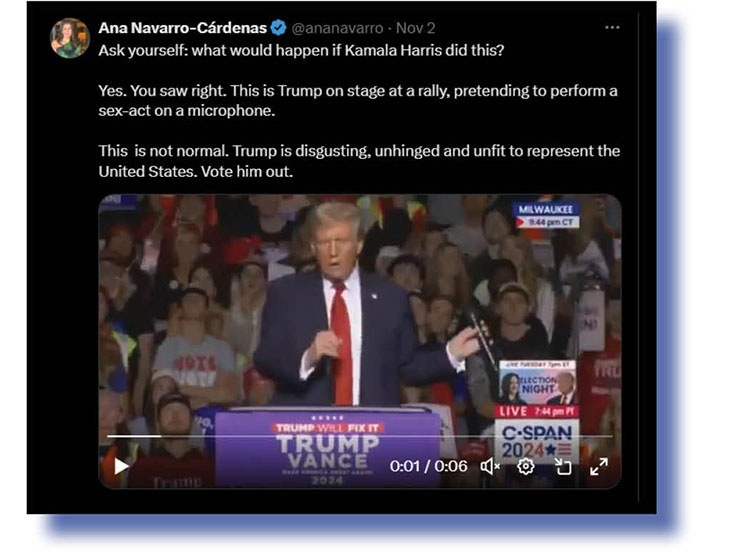Click the Ana Navarro-Cárdenas display name
This screenshot has height=556, width=737.
point(182,28)
